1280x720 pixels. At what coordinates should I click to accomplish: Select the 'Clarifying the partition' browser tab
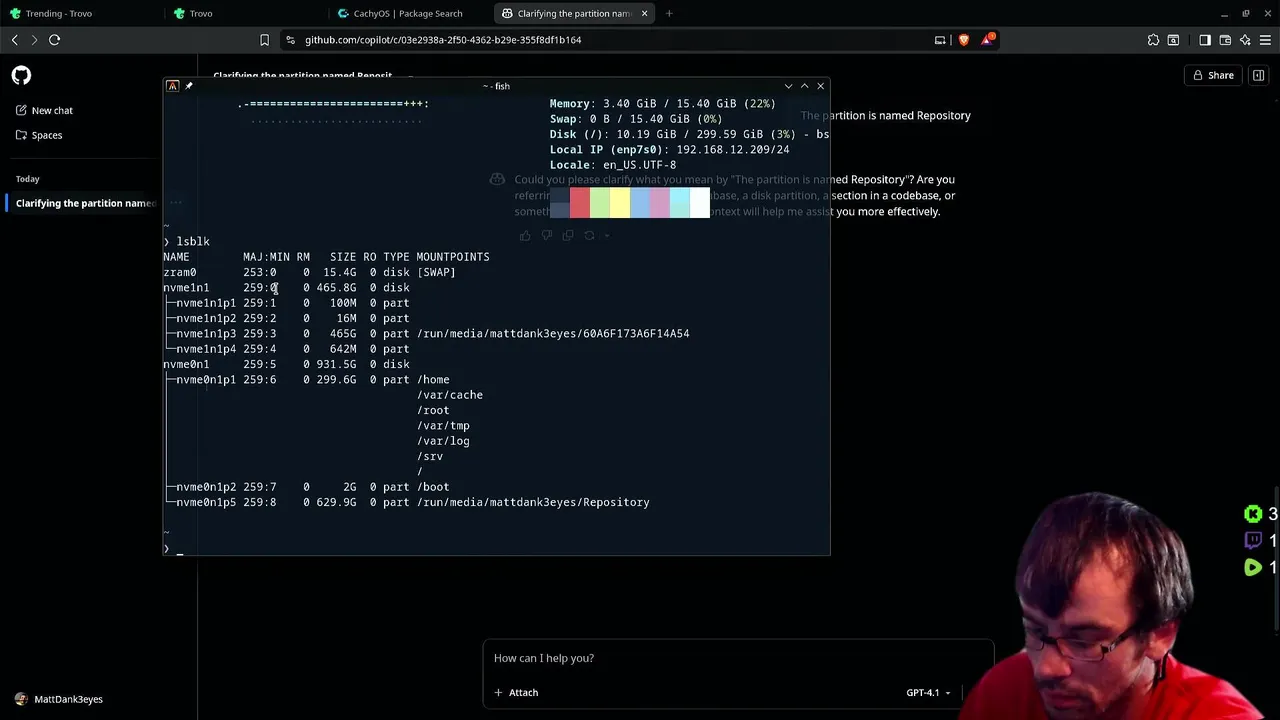pyautogui.click(x=572, y=13)
